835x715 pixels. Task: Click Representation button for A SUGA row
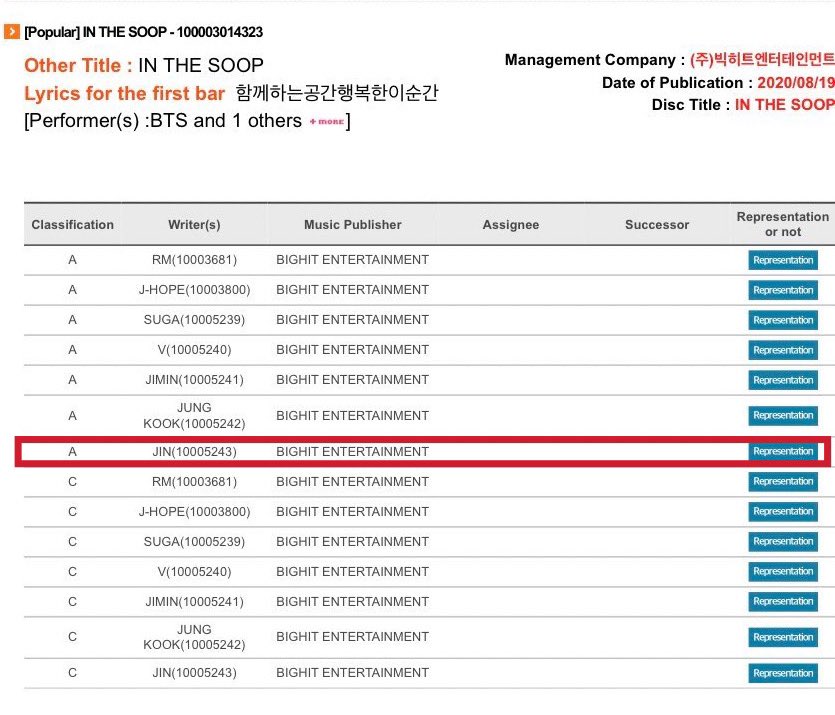pos(783,320)
